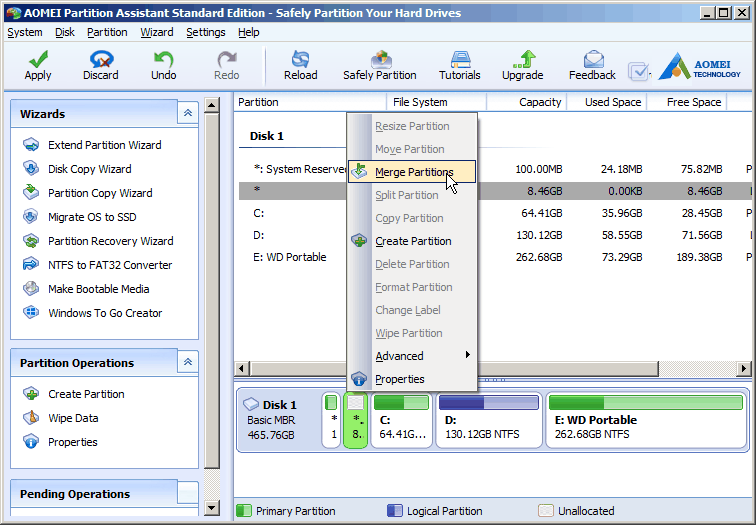Select the unallocated 8.46GB block in disk map

click(356, 420)
